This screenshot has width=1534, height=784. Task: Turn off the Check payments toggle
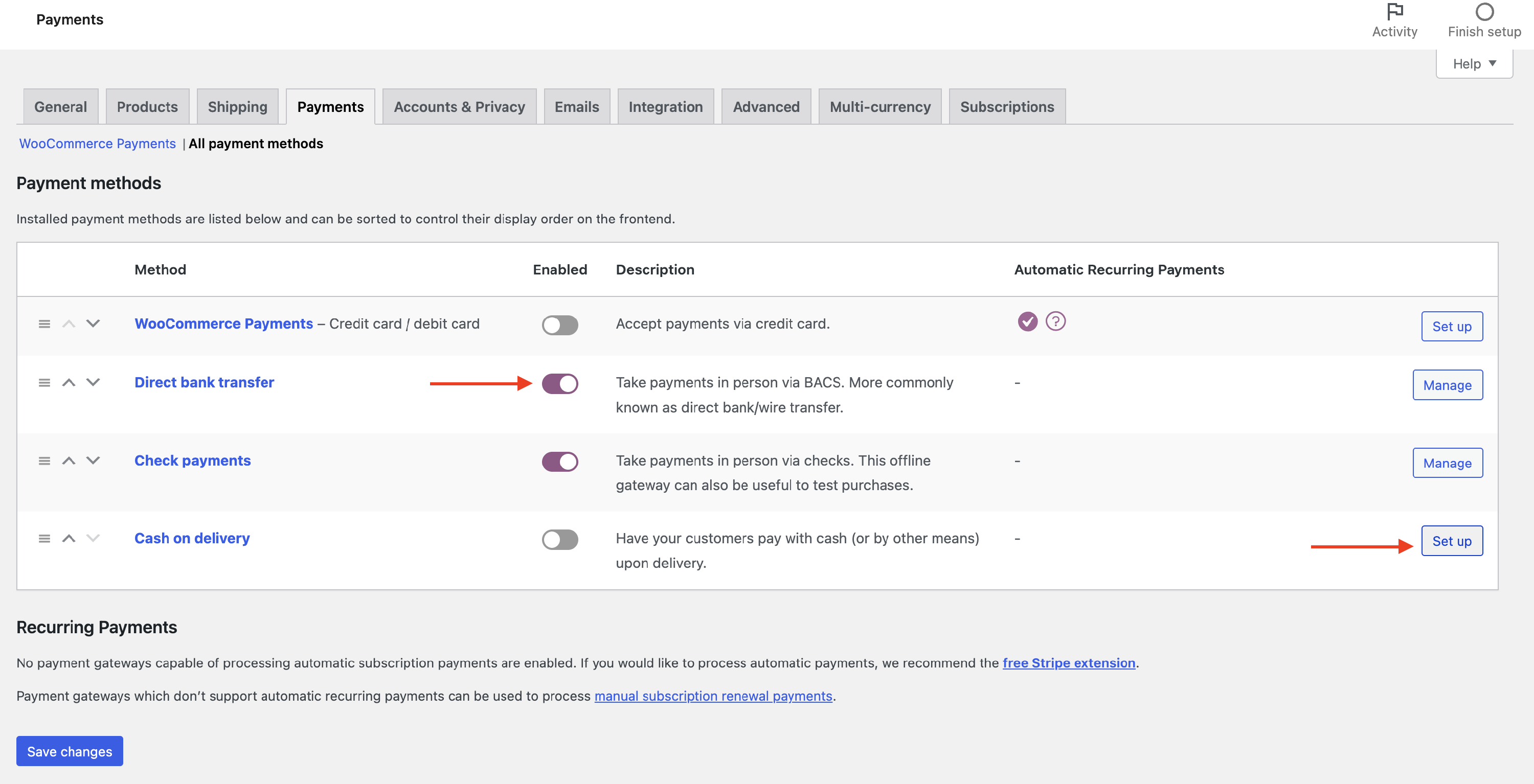tap(560, 462)
